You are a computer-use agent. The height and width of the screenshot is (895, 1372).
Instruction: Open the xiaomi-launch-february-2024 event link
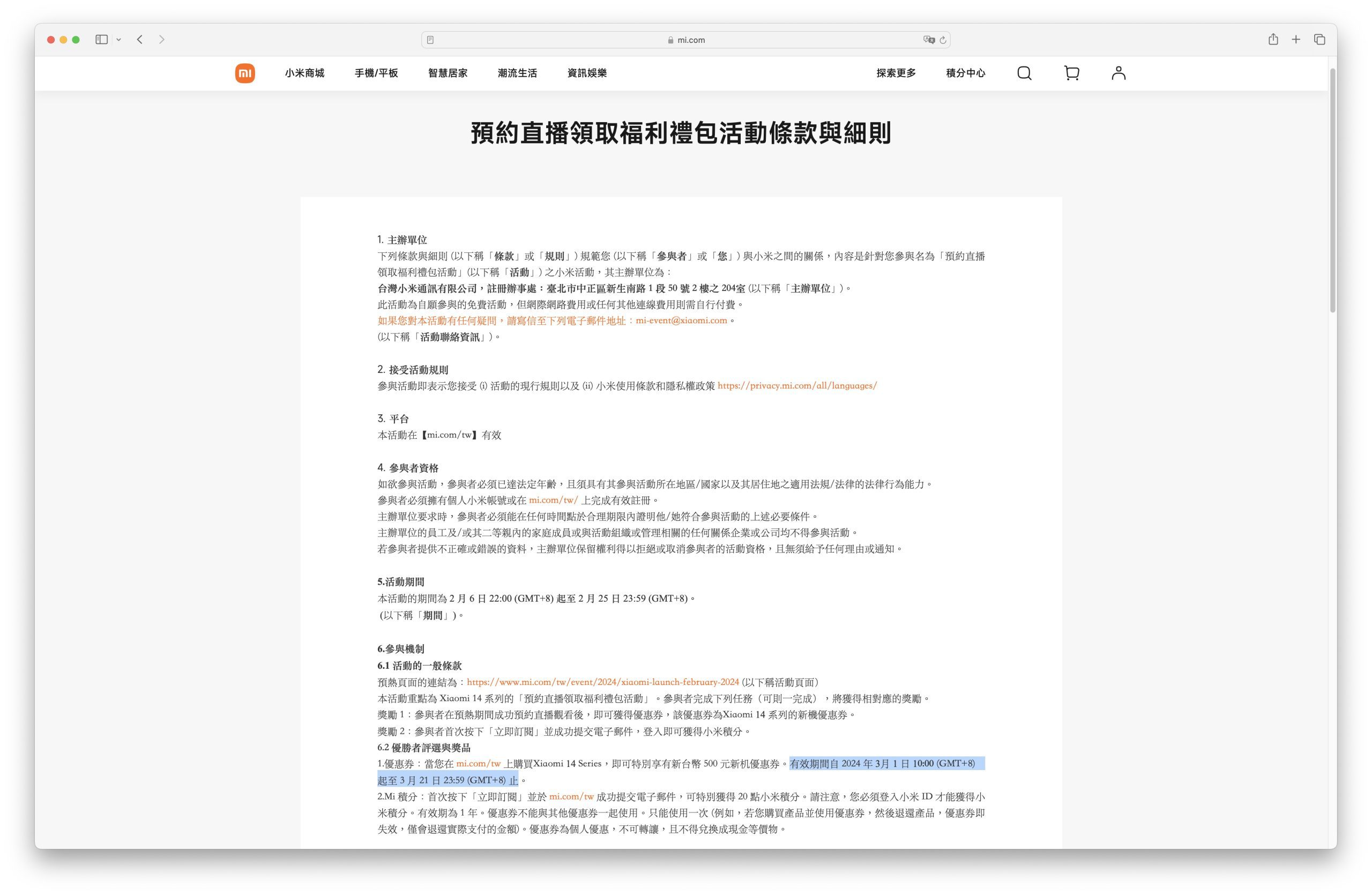(602, 682)
